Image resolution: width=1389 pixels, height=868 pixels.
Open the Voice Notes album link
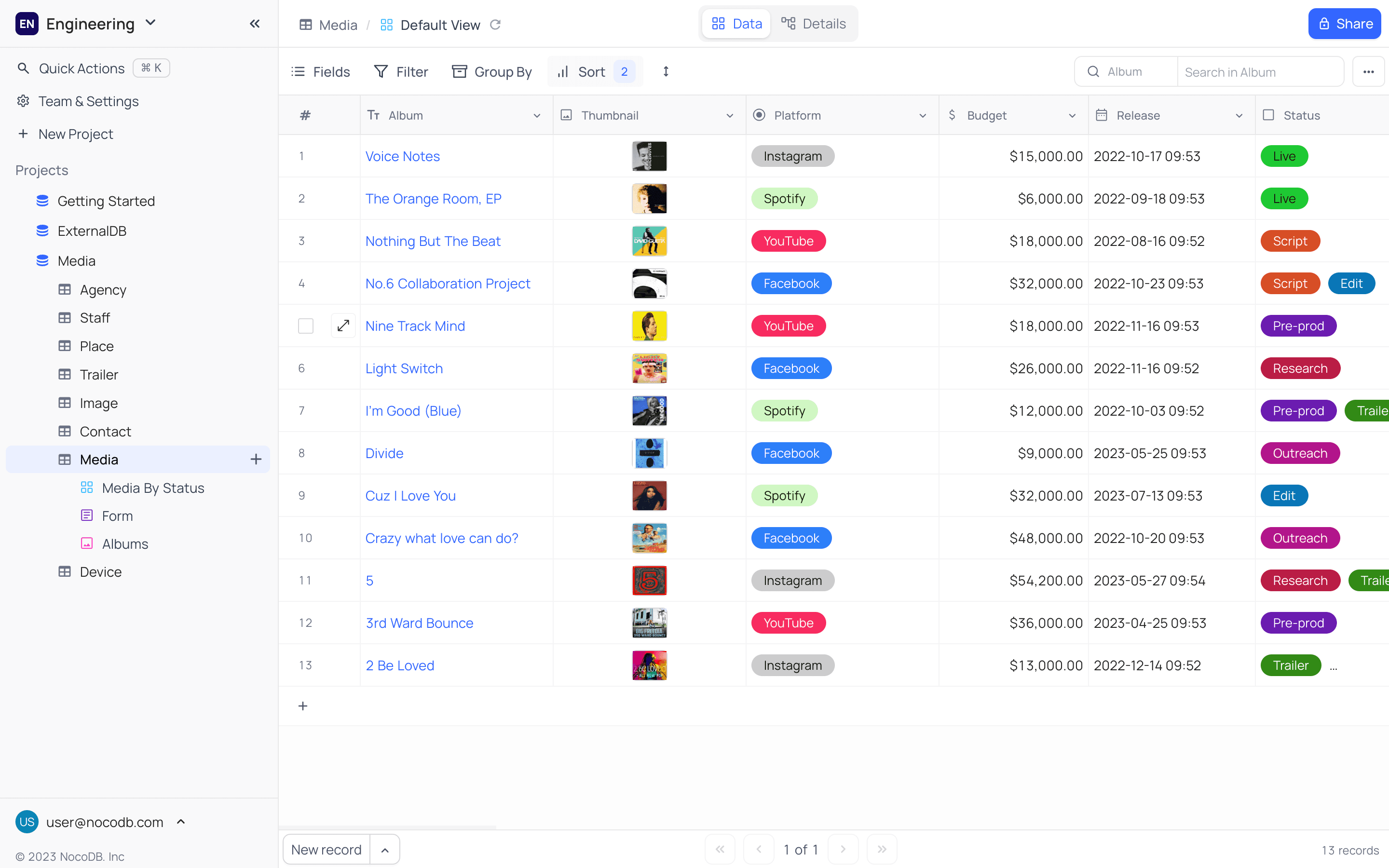402,156
